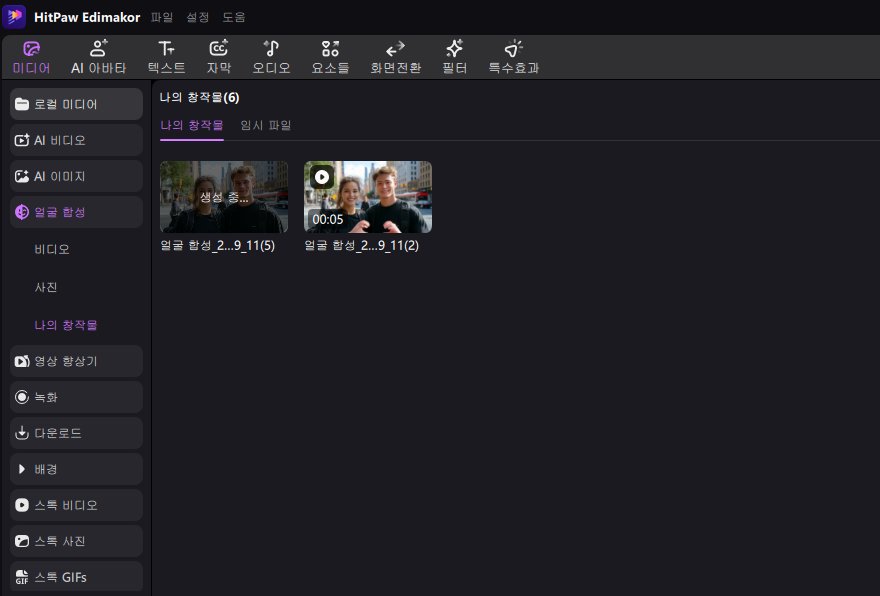Click play icon on 얼굴 합성_2...9_11(2)
Image resolution: width=880 pixels, height=596 pixels.
coord(322,177)
